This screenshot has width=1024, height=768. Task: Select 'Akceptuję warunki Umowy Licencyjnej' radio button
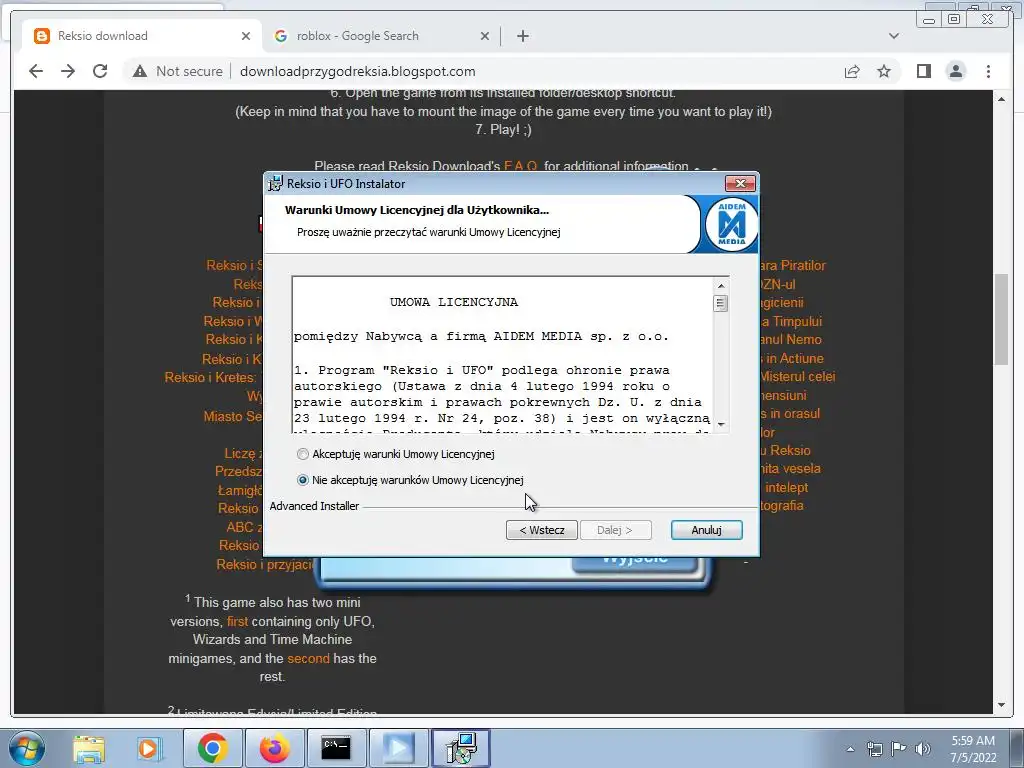click(x=302, y=454)
